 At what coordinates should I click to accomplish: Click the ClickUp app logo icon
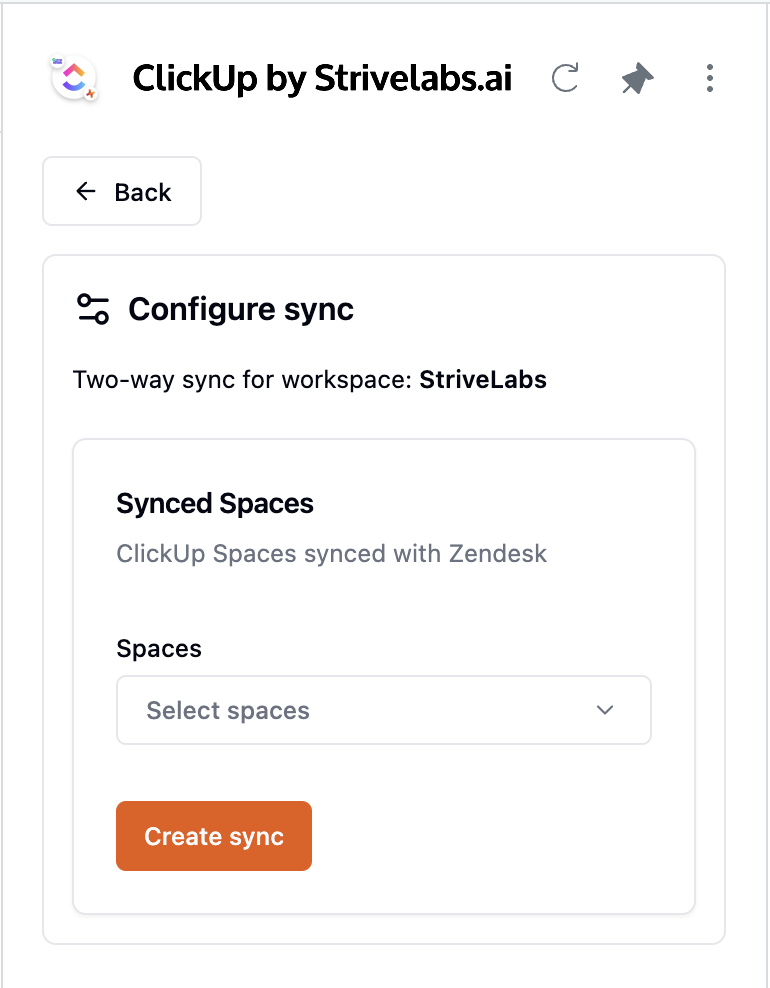(x=73, y=78)
